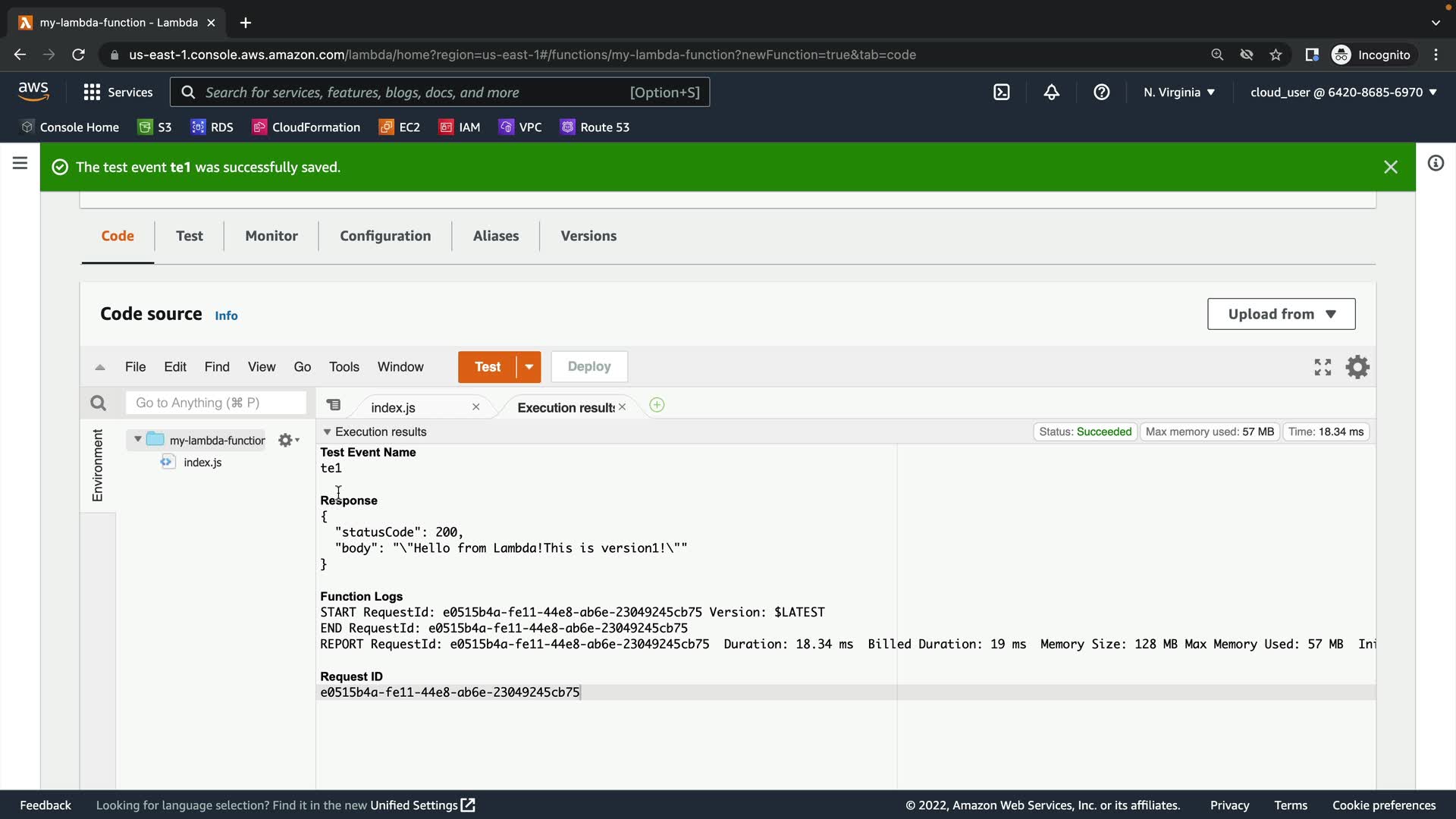The height and width of the screenshot is (819, 1456).
Task: Switch to the Configuration tab
Action: [x=385, y=236]
